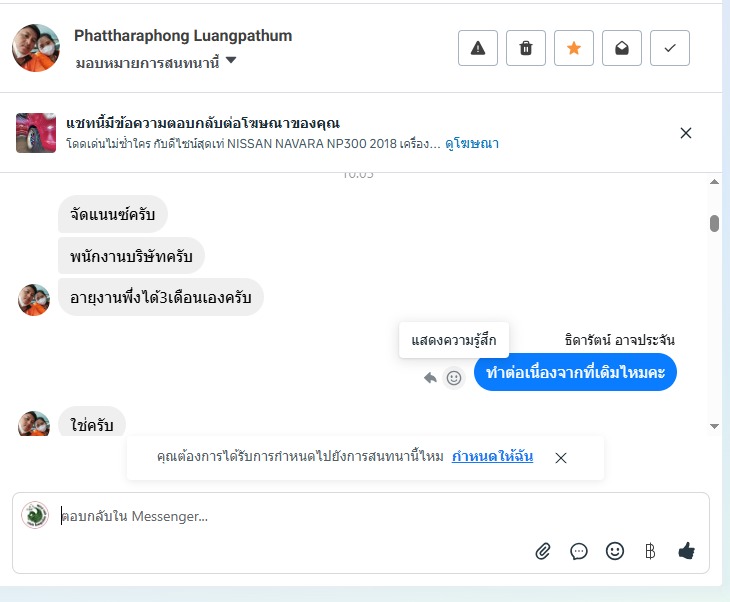
Task: Click the chat vertical scrollbar thumb
Action: pyautogui.click(x=714, y=224)
